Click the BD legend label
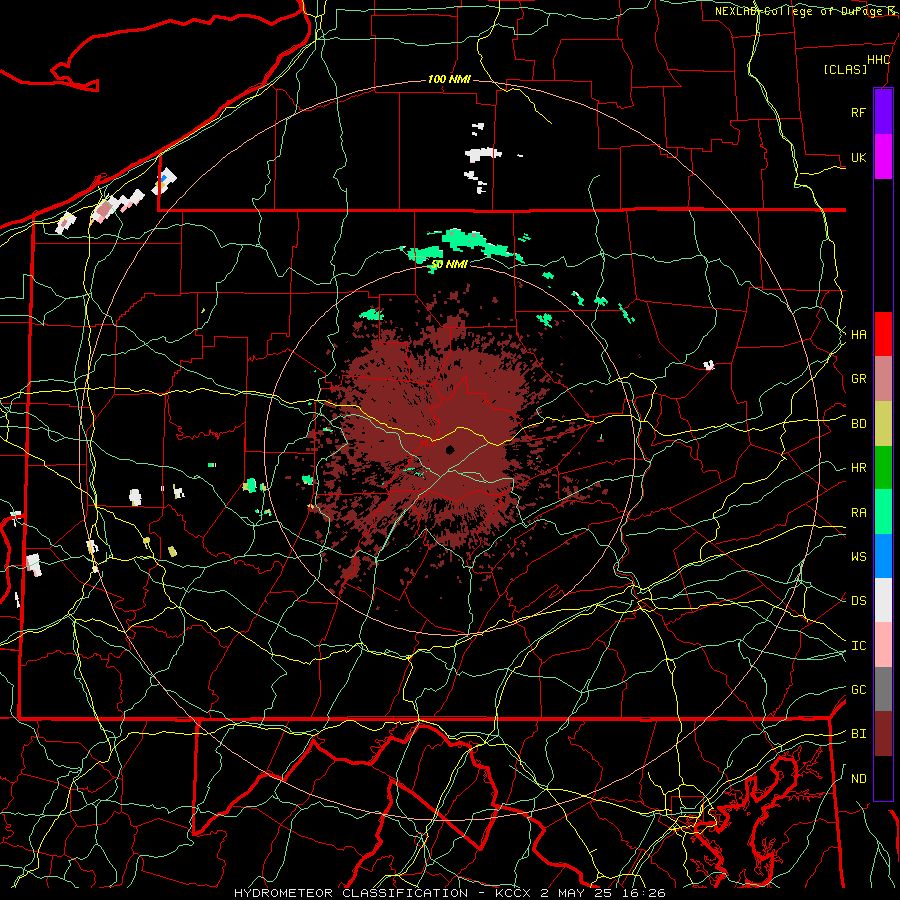 point(858,424)
